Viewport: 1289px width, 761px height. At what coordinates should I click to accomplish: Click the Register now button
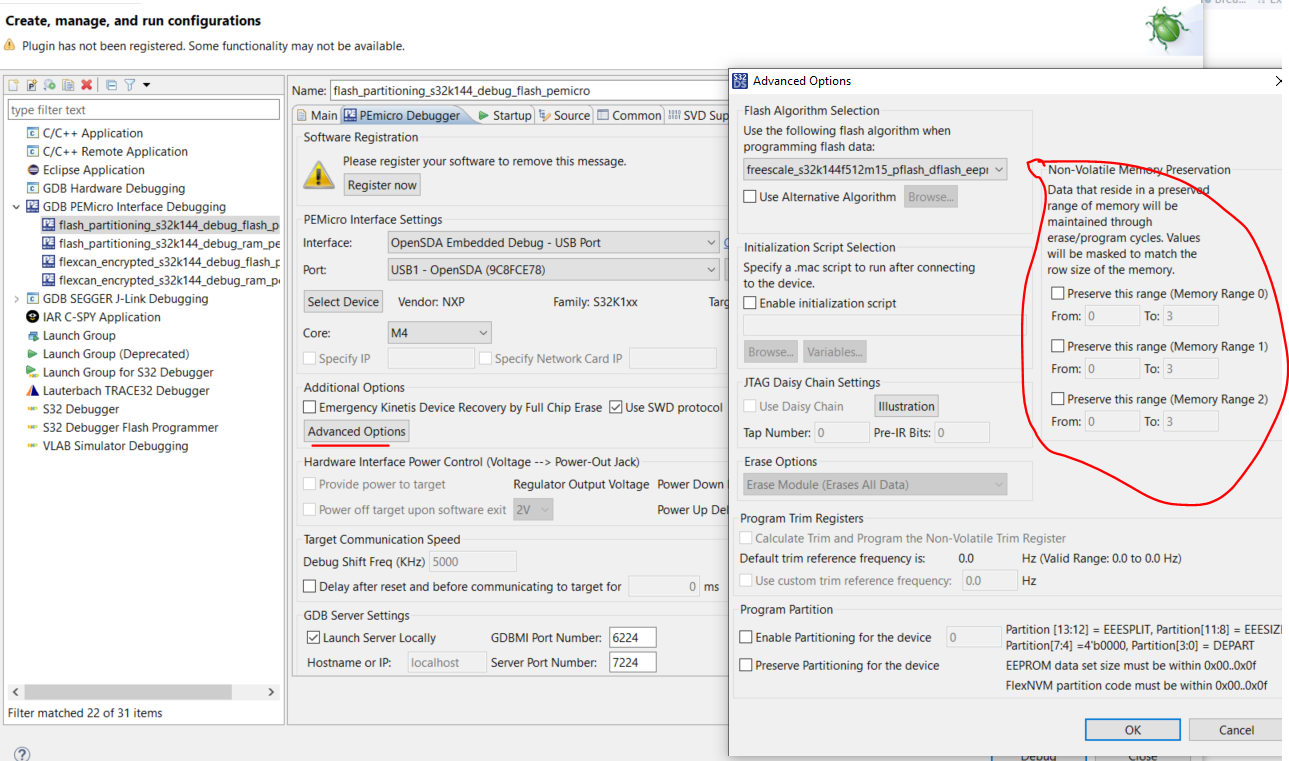pos(381,184)
